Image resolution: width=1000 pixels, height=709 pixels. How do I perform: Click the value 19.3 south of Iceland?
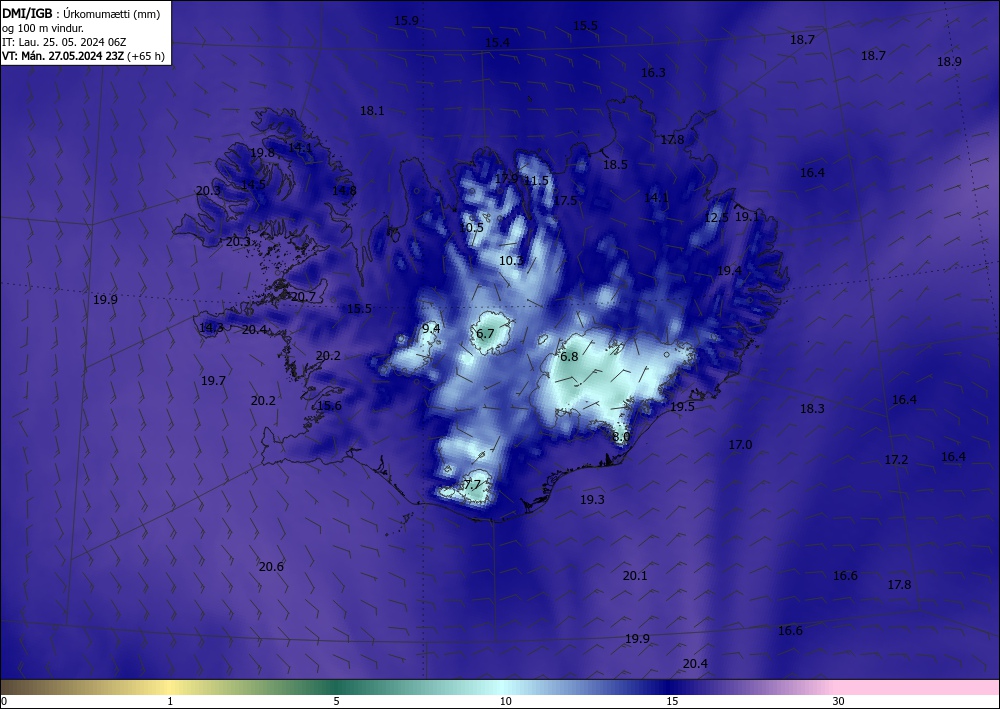(x=592, y=499)
